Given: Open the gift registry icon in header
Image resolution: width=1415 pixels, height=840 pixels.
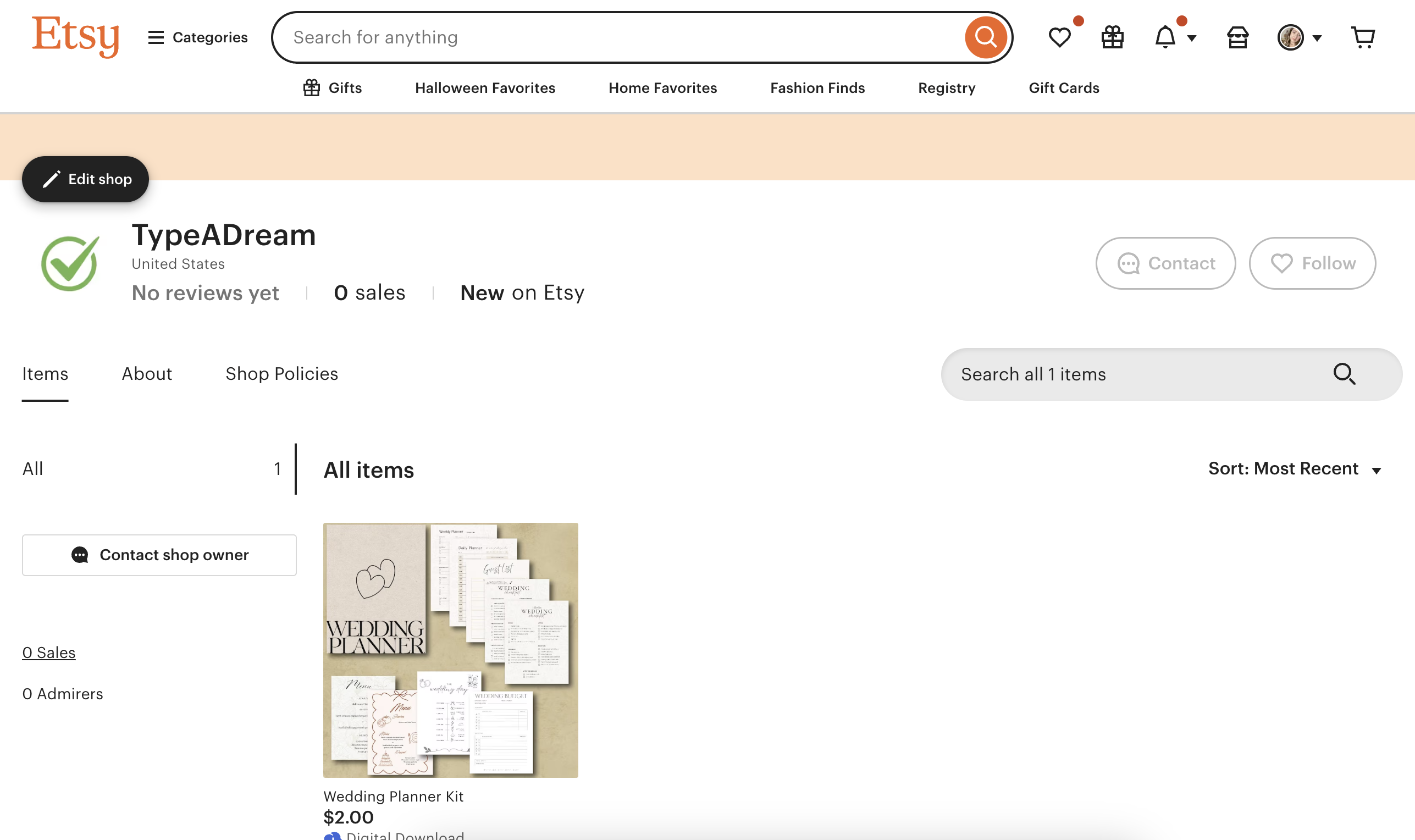Looking at the screenshot, I should (x=1112, y=37).
